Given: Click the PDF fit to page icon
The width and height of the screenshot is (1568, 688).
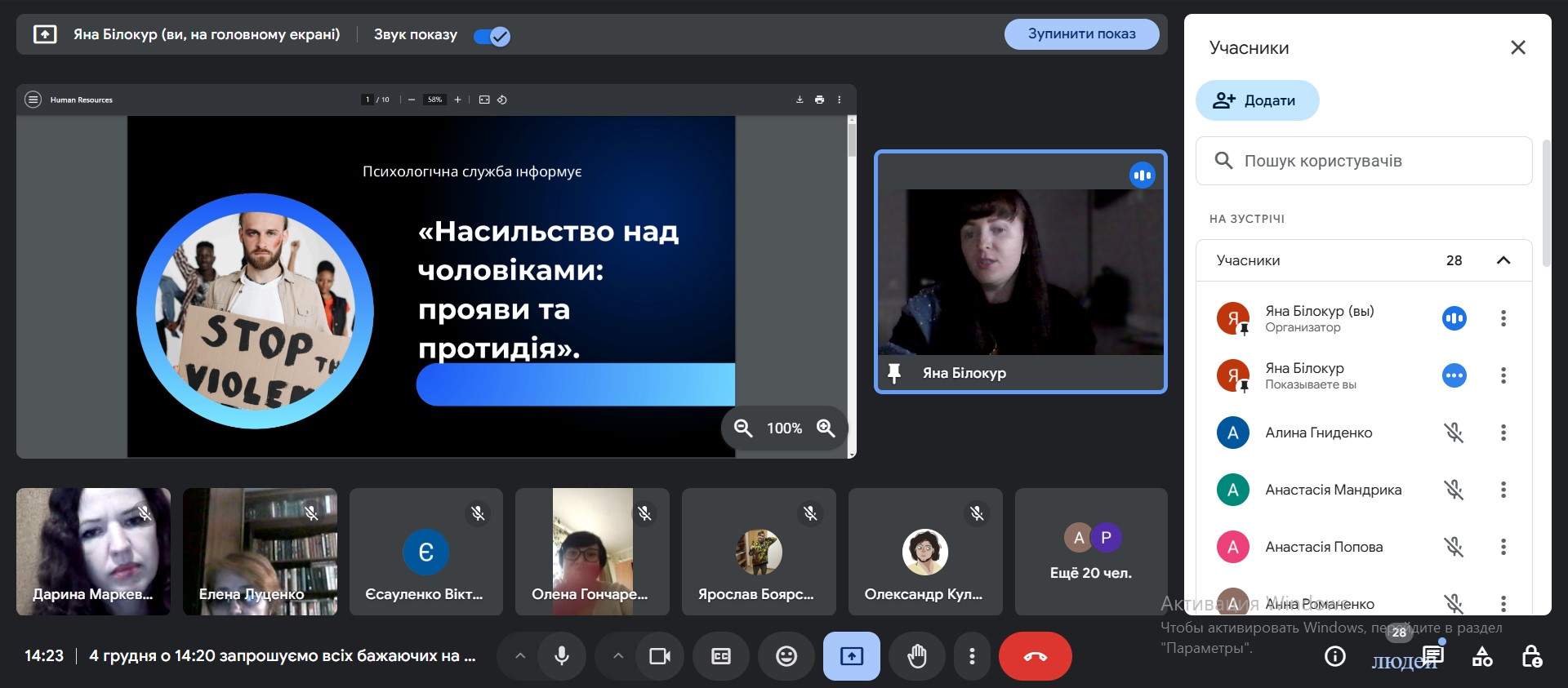Looking at the screenshot, I should coord(484,100).
